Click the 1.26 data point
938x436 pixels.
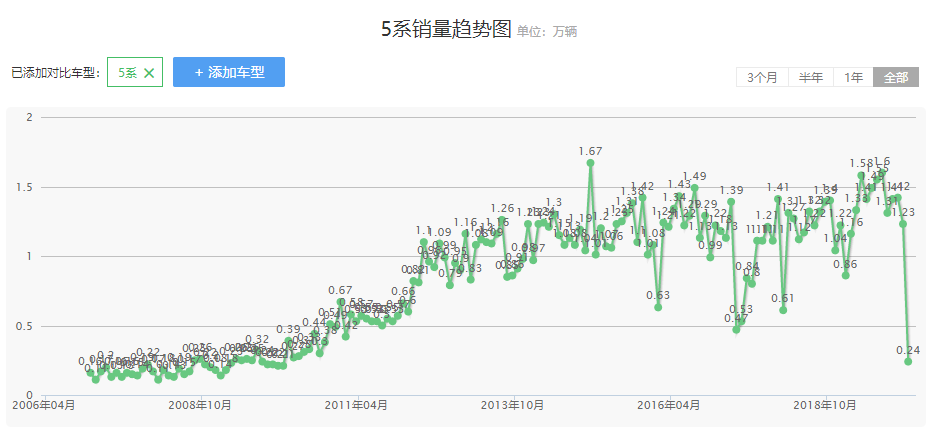pos(502,220)
